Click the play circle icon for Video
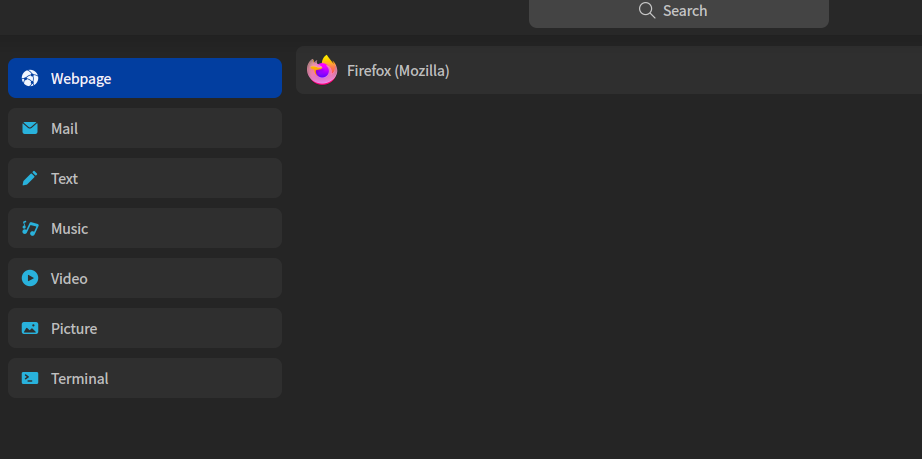The width and height of the screenshot is (922, 459). click(30, 278)
